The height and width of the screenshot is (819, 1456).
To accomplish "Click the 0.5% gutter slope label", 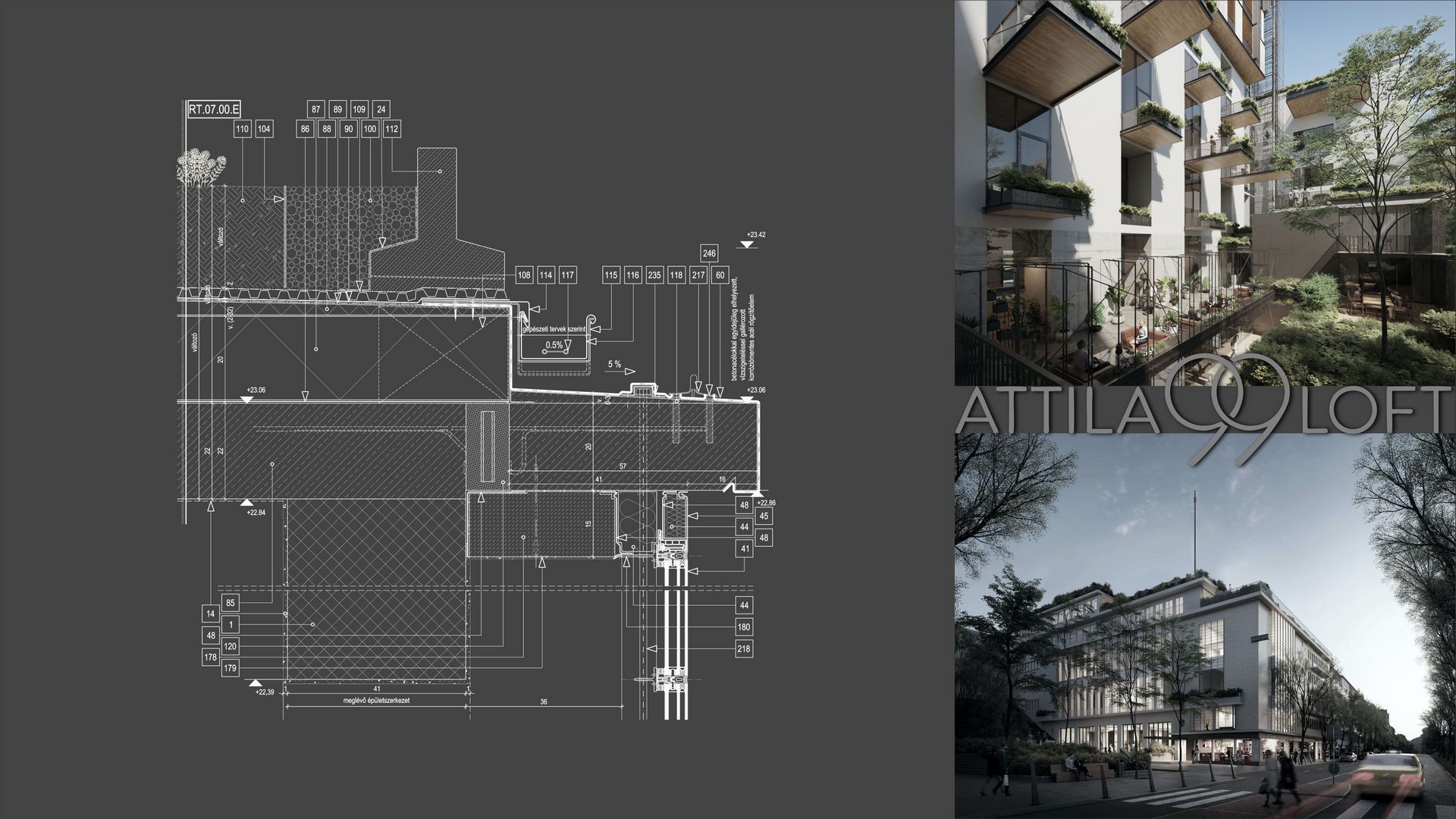I will click(554, 346).
